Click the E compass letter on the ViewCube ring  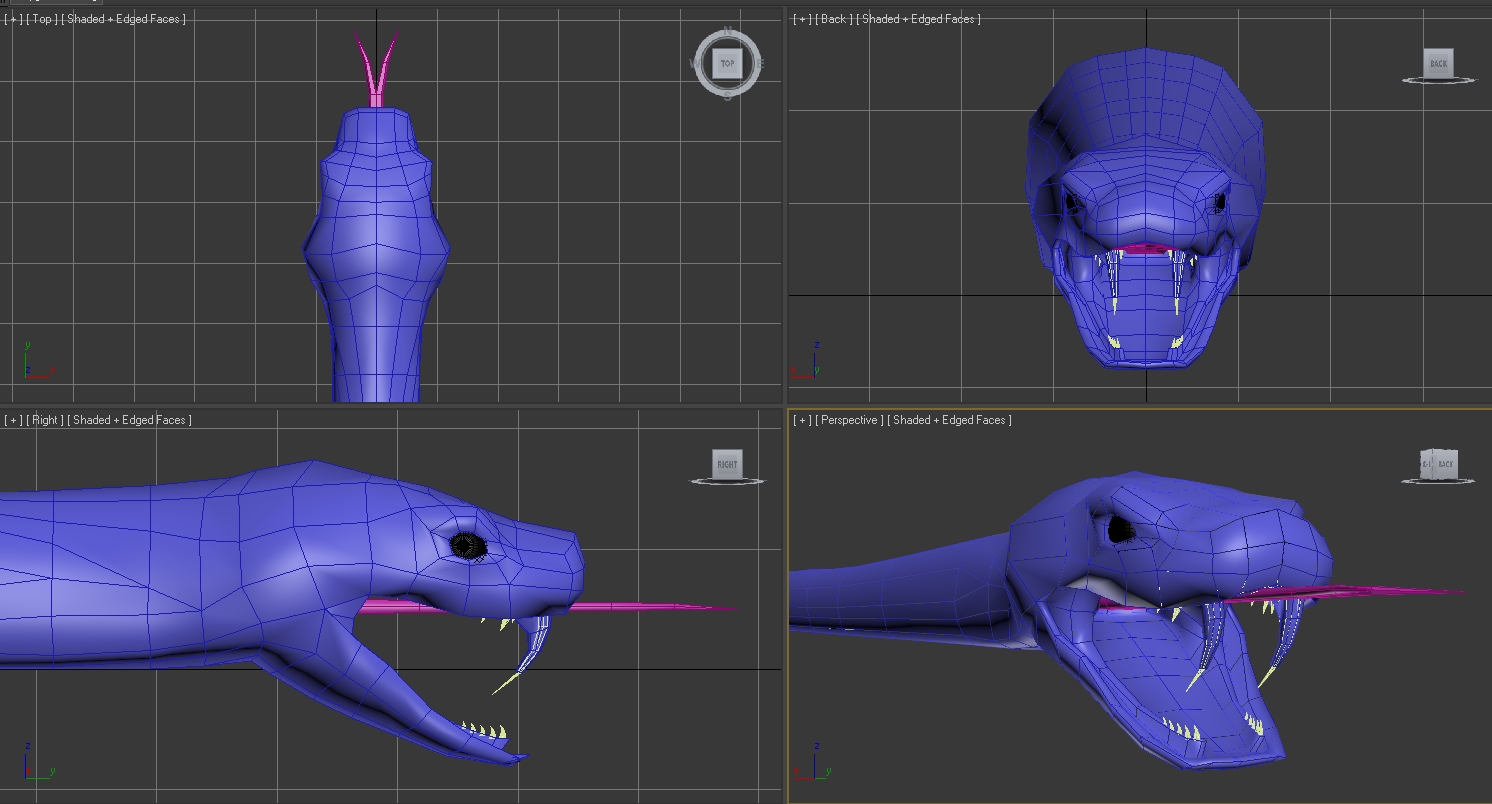coord(760,64)
